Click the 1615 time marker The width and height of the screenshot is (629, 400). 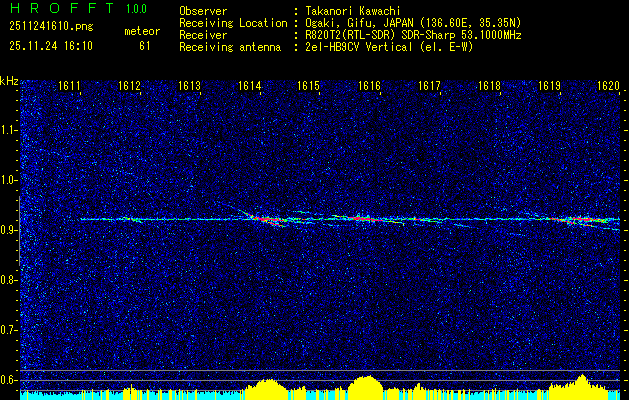coord(308,86)
